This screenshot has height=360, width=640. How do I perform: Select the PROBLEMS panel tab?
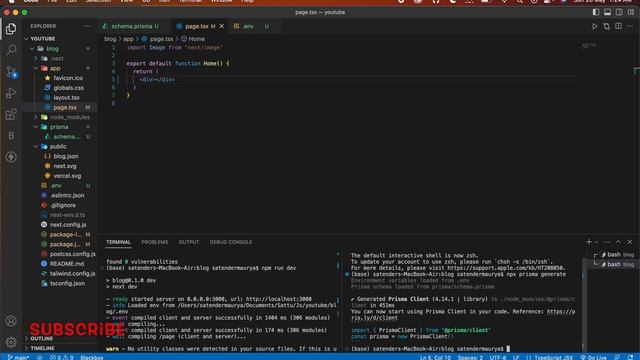(154, 242)
